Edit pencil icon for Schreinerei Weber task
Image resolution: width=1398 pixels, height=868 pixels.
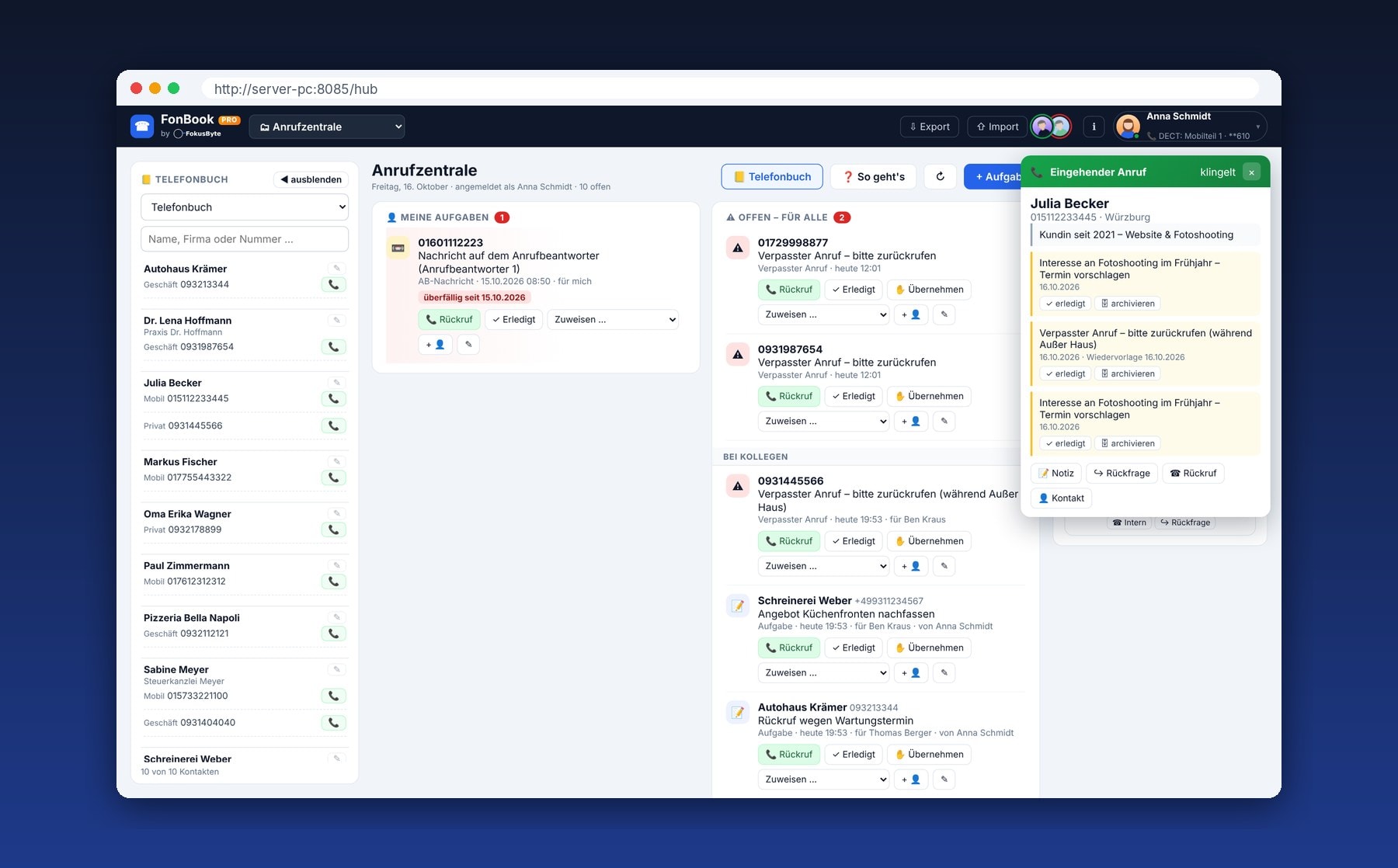(x=944, y=673)
